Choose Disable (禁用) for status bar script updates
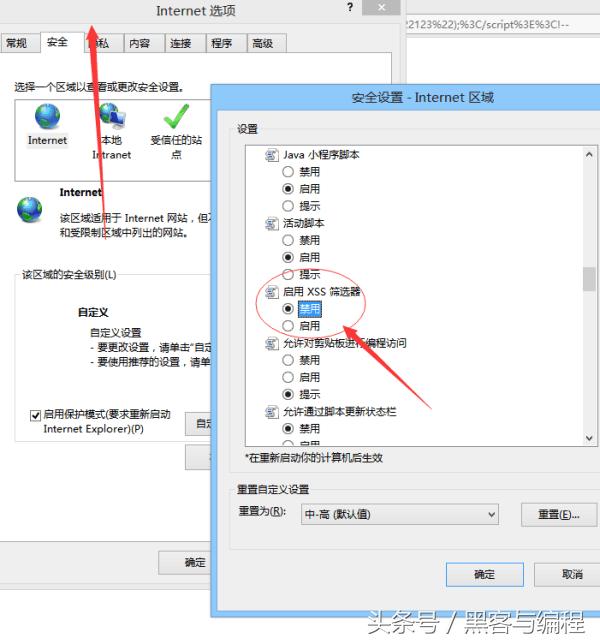Viewport: 600px width, 644px height. [288, 429]
